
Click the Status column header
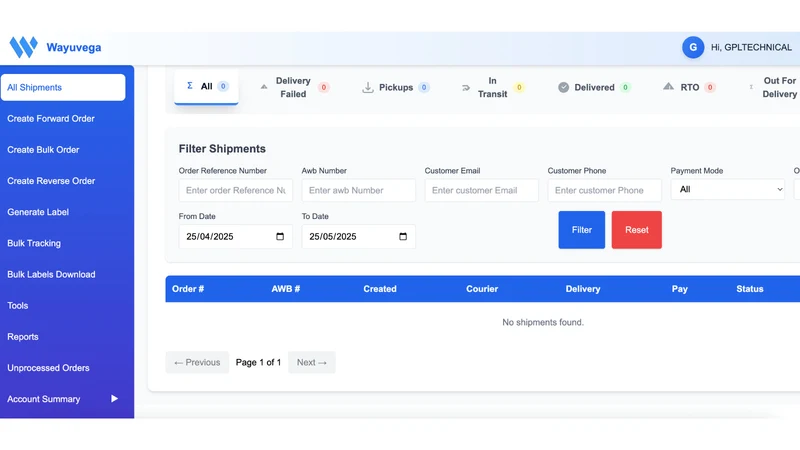749,289
